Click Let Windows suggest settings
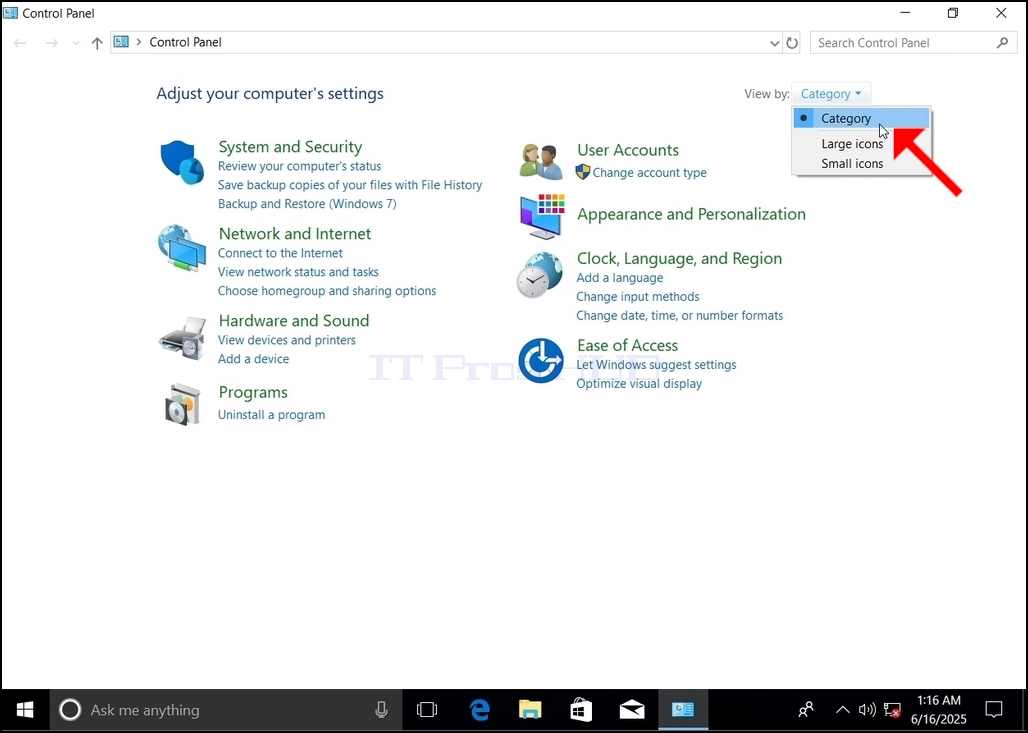The height and width of the screenshot is (733, 1028). (656, 365)
